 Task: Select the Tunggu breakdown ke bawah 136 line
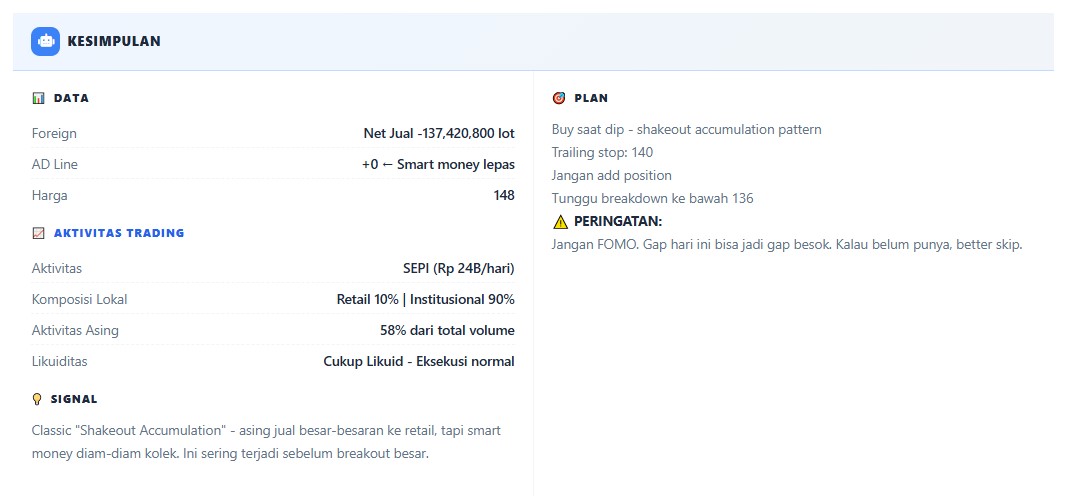point(652,198)
